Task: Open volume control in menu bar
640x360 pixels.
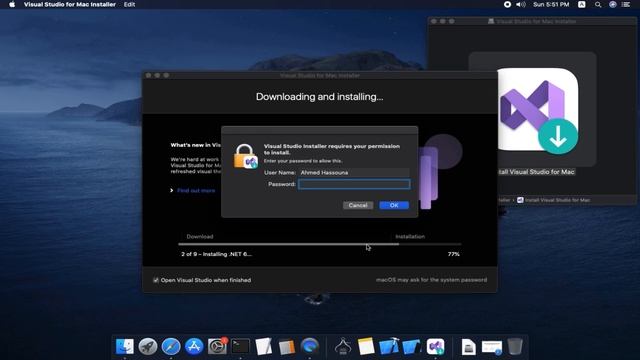Action: coord(521,4)
